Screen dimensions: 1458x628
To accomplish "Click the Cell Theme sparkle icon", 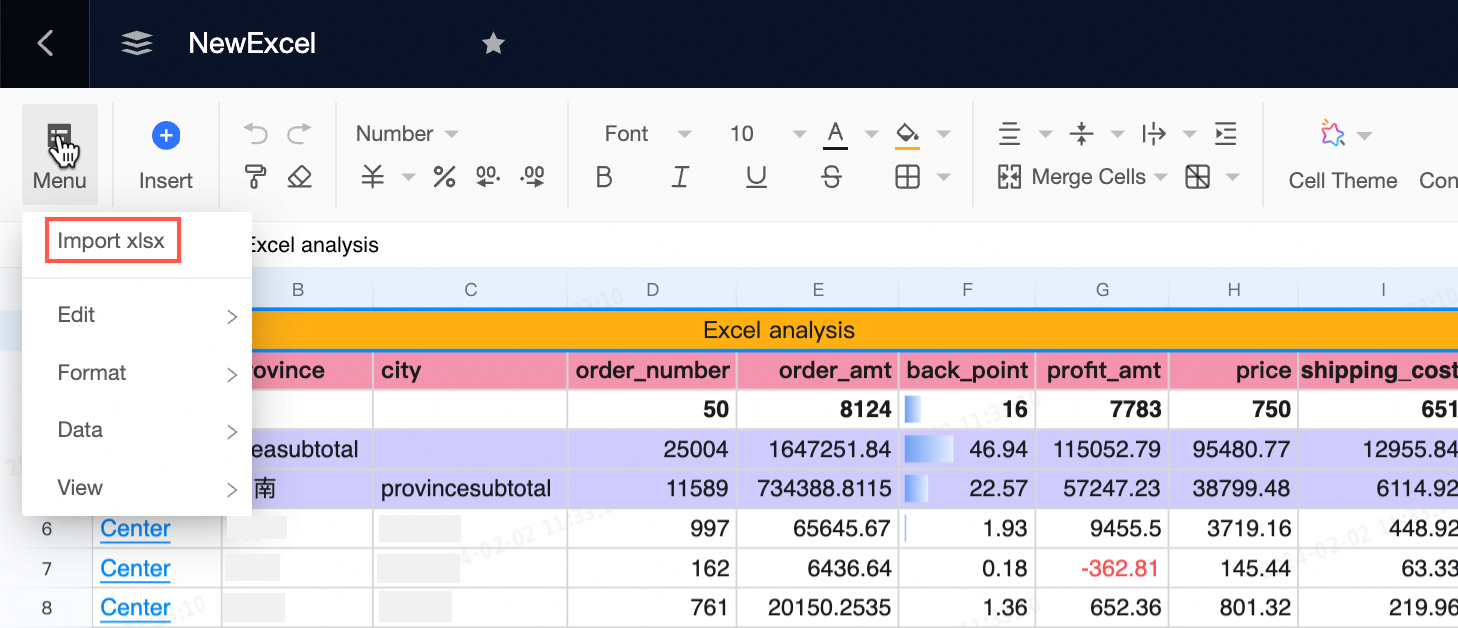I will pyautogui.click(x=1332, y=134).
